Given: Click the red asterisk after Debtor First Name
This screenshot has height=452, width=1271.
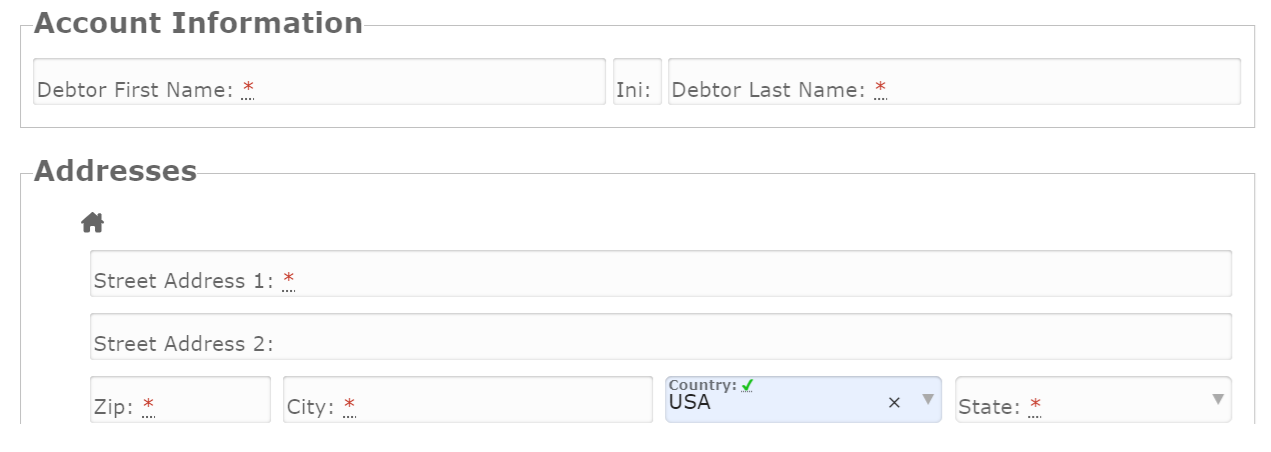Looking at the screenshot, I should [x=248, y=89].
